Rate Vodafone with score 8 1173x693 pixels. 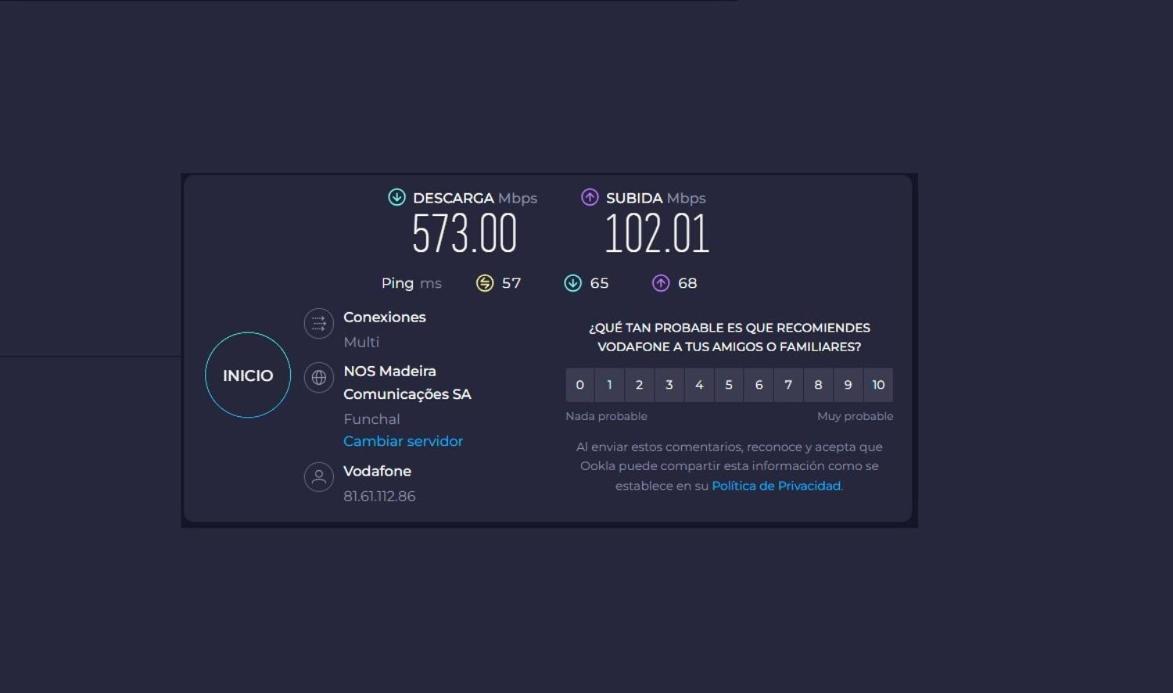[x=818, y=385]
